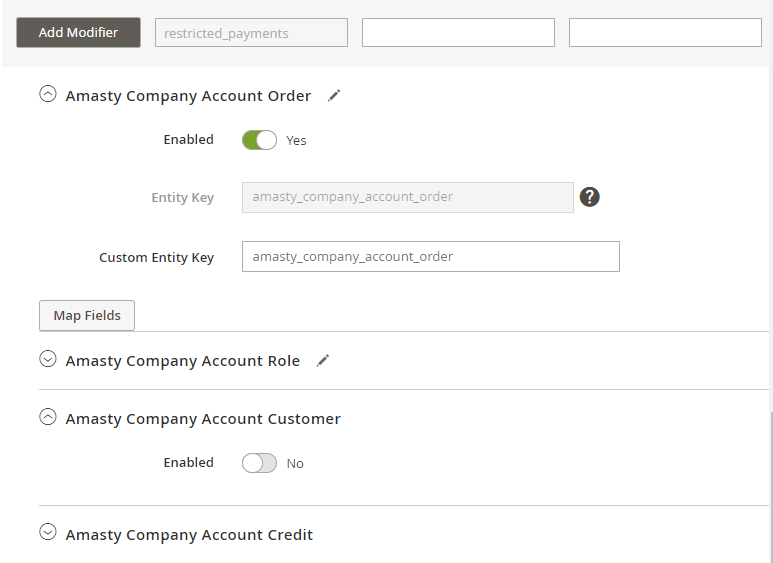
Task: Expand Amasty Company Account Credit circle chevron icon
Action: pos(48,532)
